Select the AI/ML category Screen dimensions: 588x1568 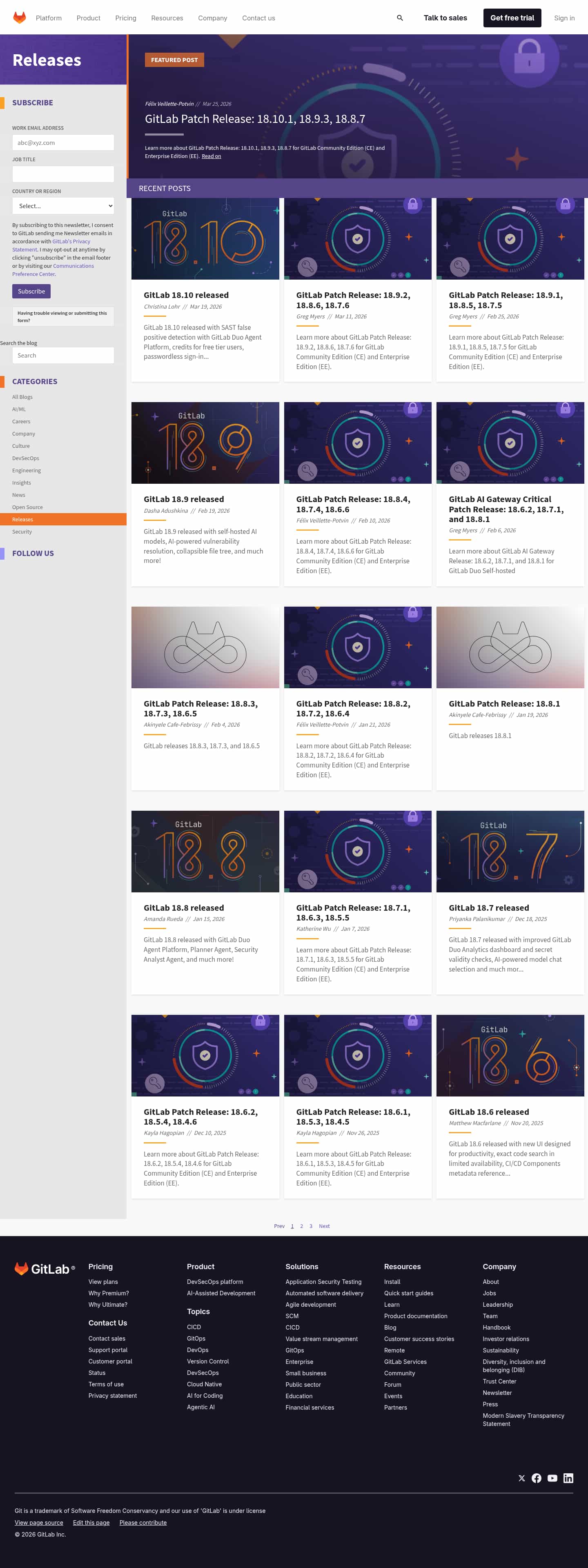coord(19,409)
